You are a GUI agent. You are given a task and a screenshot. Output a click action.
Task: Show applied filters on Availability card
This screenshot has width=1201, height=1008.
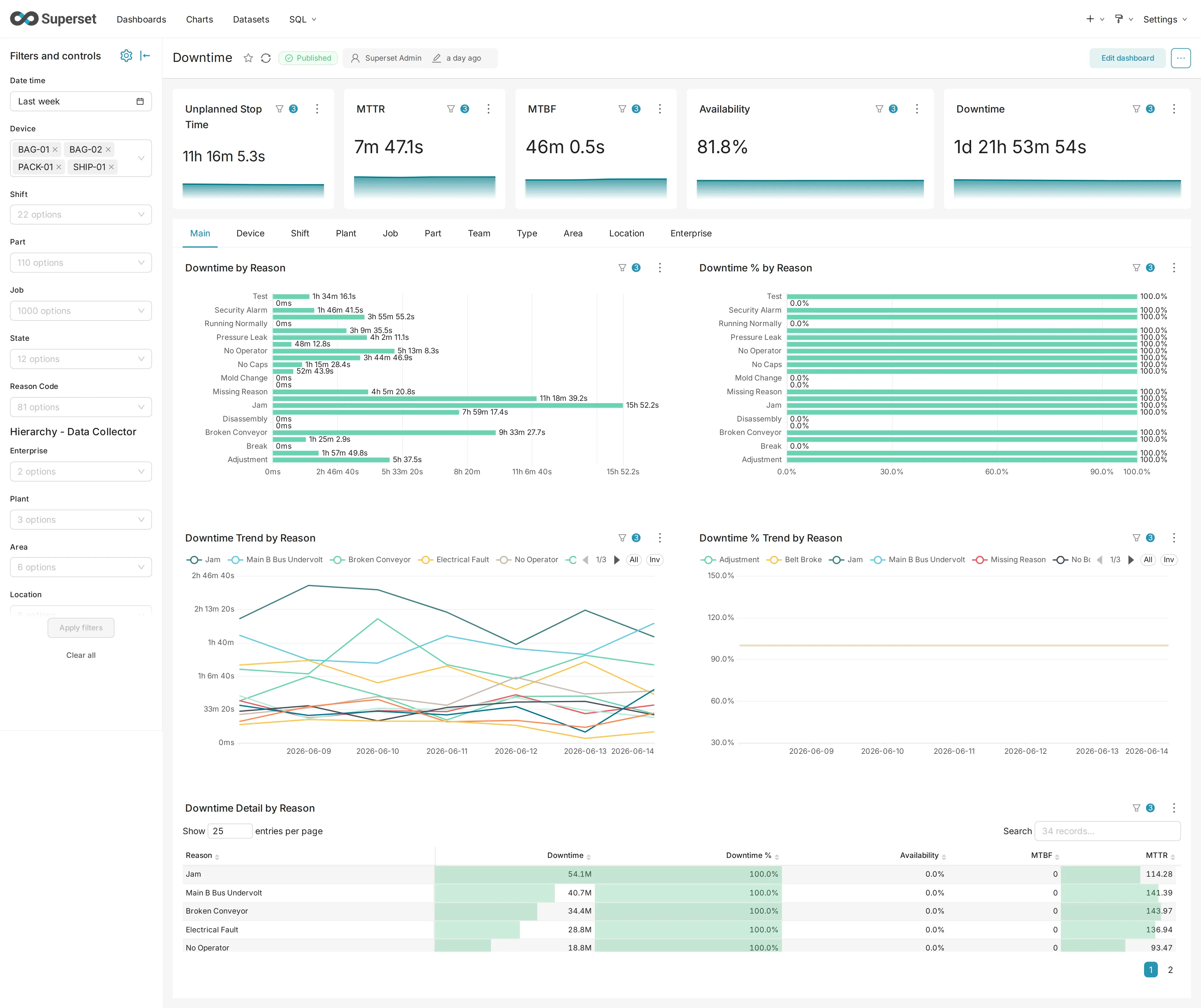coord(886,108)
